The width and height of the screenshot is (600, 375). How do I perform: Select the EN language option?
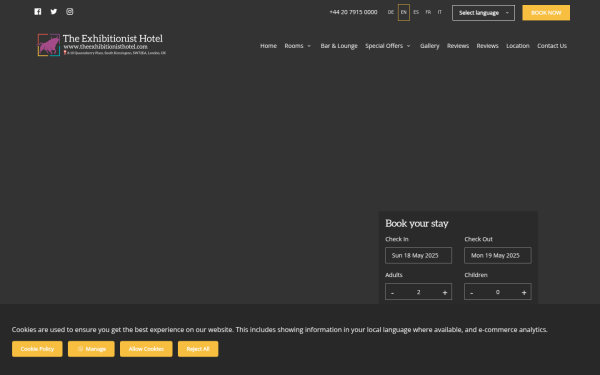pos(404,12)
